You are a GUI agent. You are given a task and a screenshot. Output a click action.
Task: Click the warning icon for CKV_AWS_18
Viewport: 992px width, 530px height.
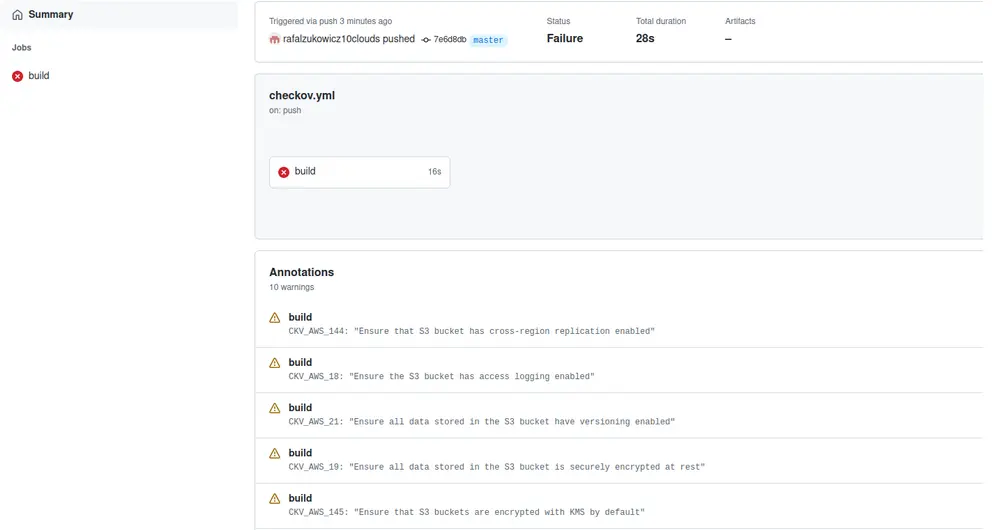[275, 363]
